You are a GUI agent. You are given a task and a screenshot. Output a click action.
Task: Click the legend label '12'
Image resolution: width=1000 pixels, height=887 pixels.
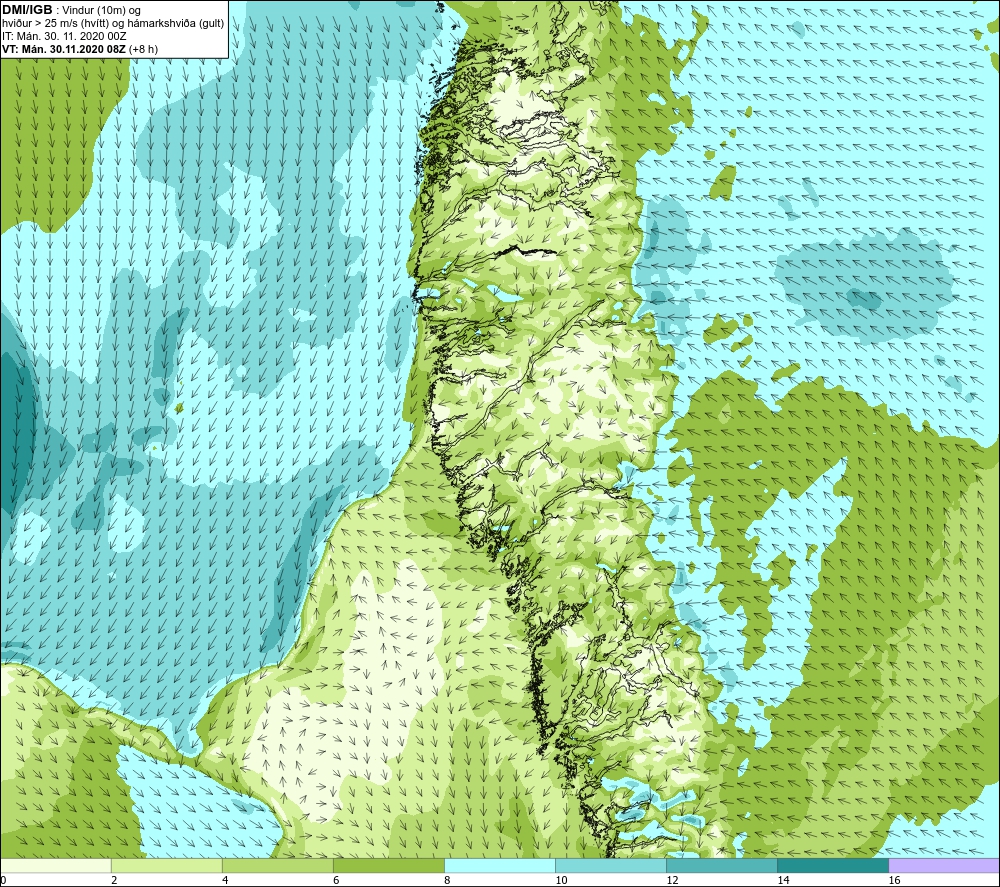672,880
